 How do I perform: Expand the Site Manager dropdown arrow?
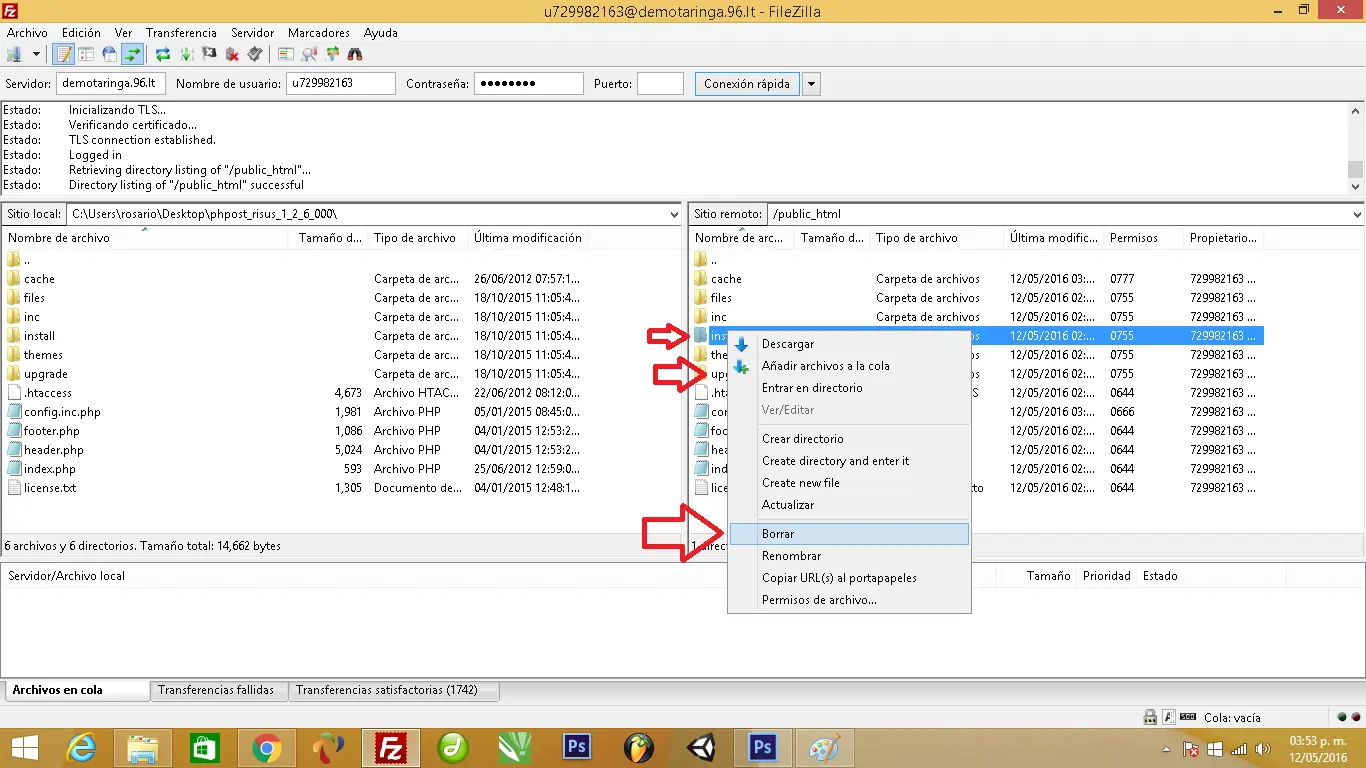pyautogui.click(x=37, y=54)
